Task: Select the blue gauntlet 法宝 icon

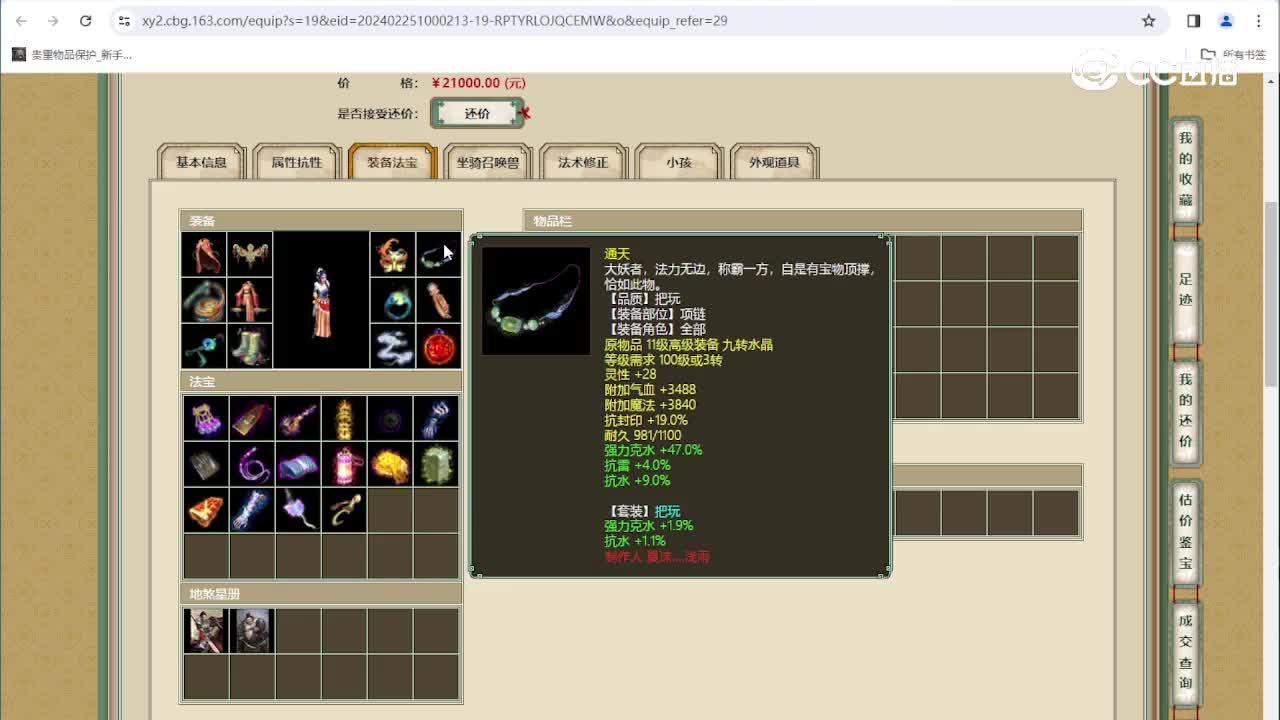Action: (252, 510)
